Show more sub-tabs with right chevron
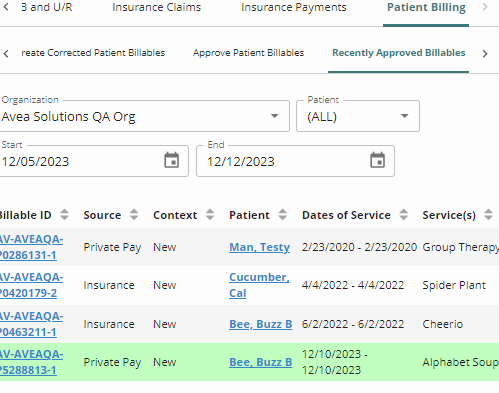 [x=485, y=53]
